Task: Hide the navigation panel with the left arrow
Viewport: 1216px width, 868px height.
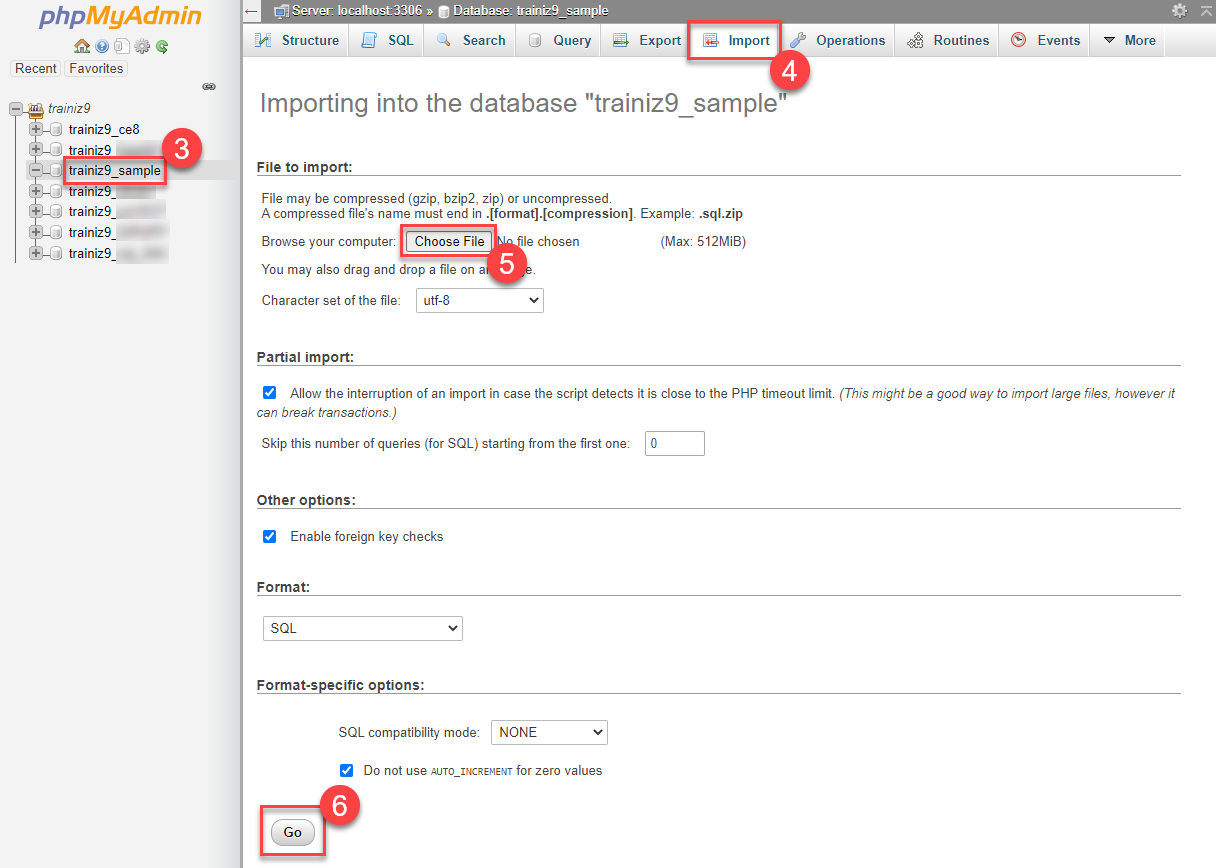Action: pyautogui.click(x=250, y=10)
